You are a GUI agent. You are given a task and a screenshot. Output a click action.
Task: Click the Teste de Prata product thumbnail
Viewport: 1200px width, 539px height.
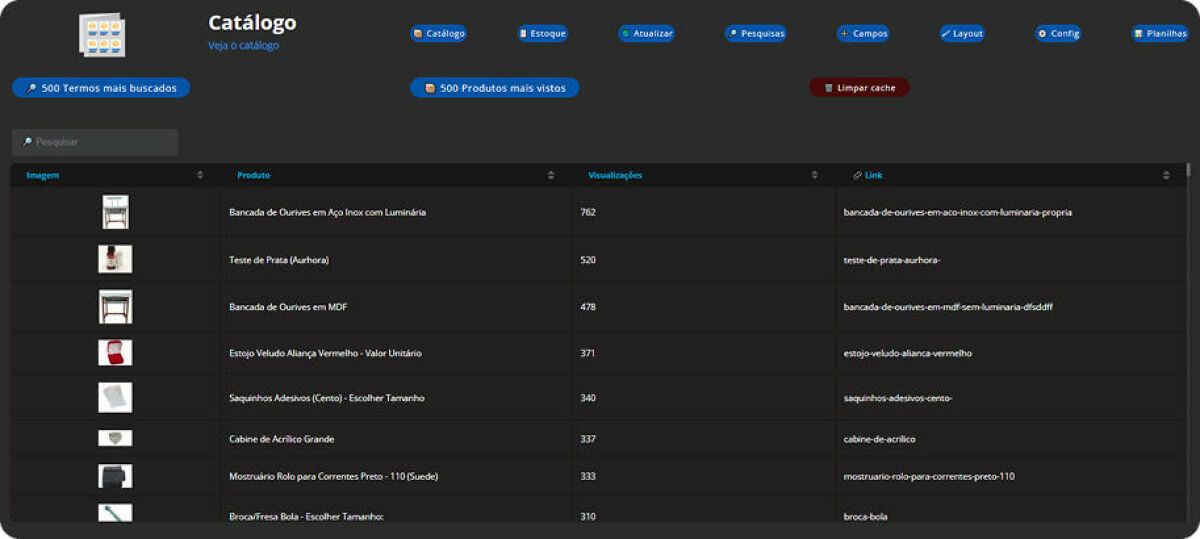pos(115,259)
